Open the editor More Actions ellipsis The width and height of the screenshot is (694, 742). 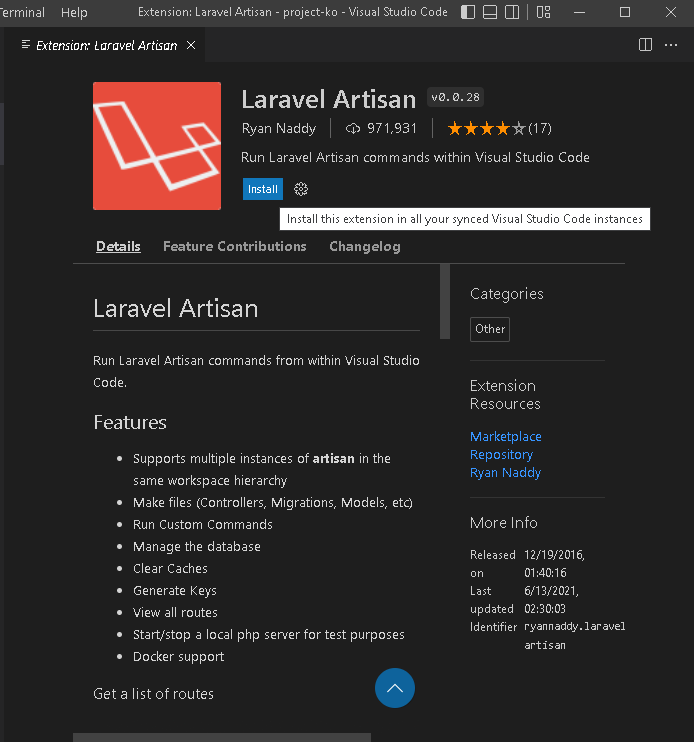tap(671, 45)
